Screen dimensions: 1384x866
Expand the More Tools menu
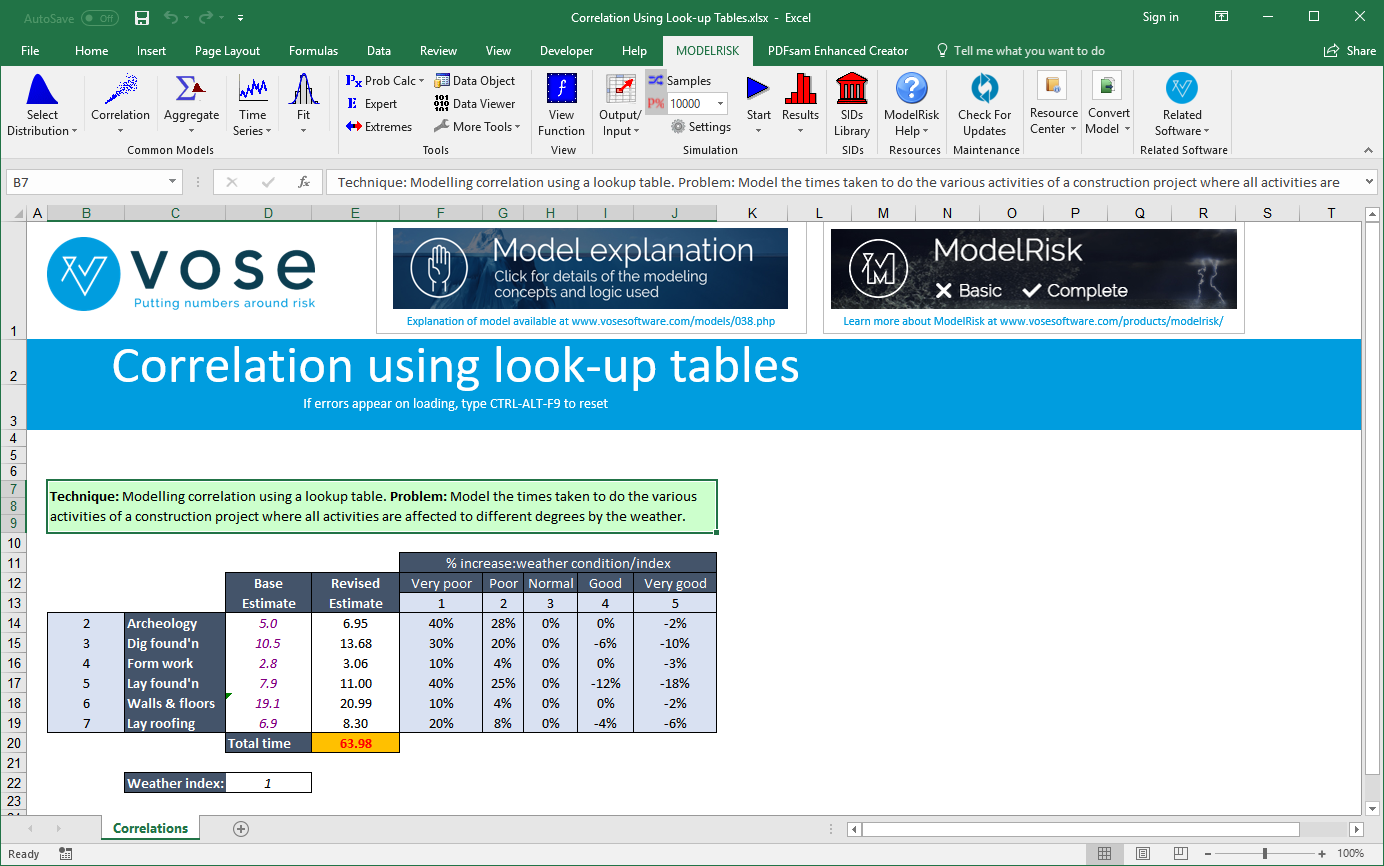(x=478, y=126)
